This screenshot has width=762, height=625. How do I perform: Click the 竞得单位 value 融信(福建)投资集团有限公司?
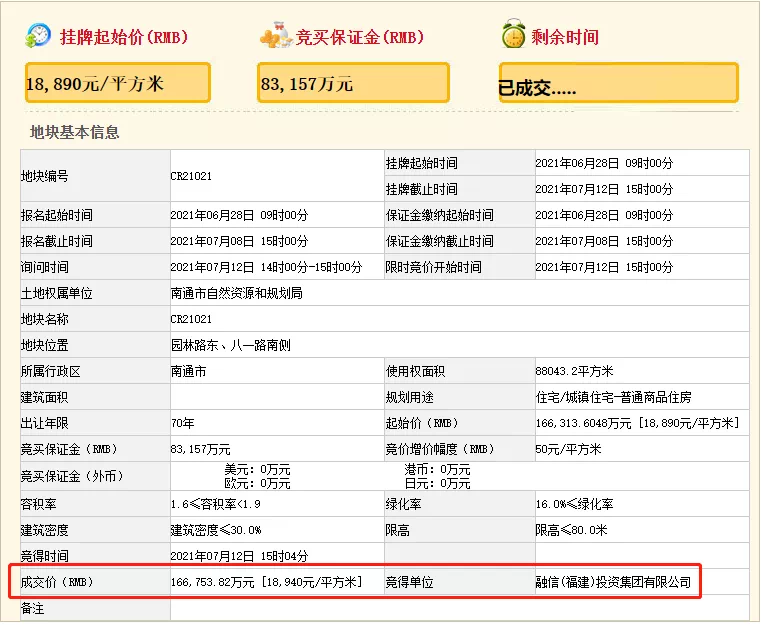coord(613,582)
